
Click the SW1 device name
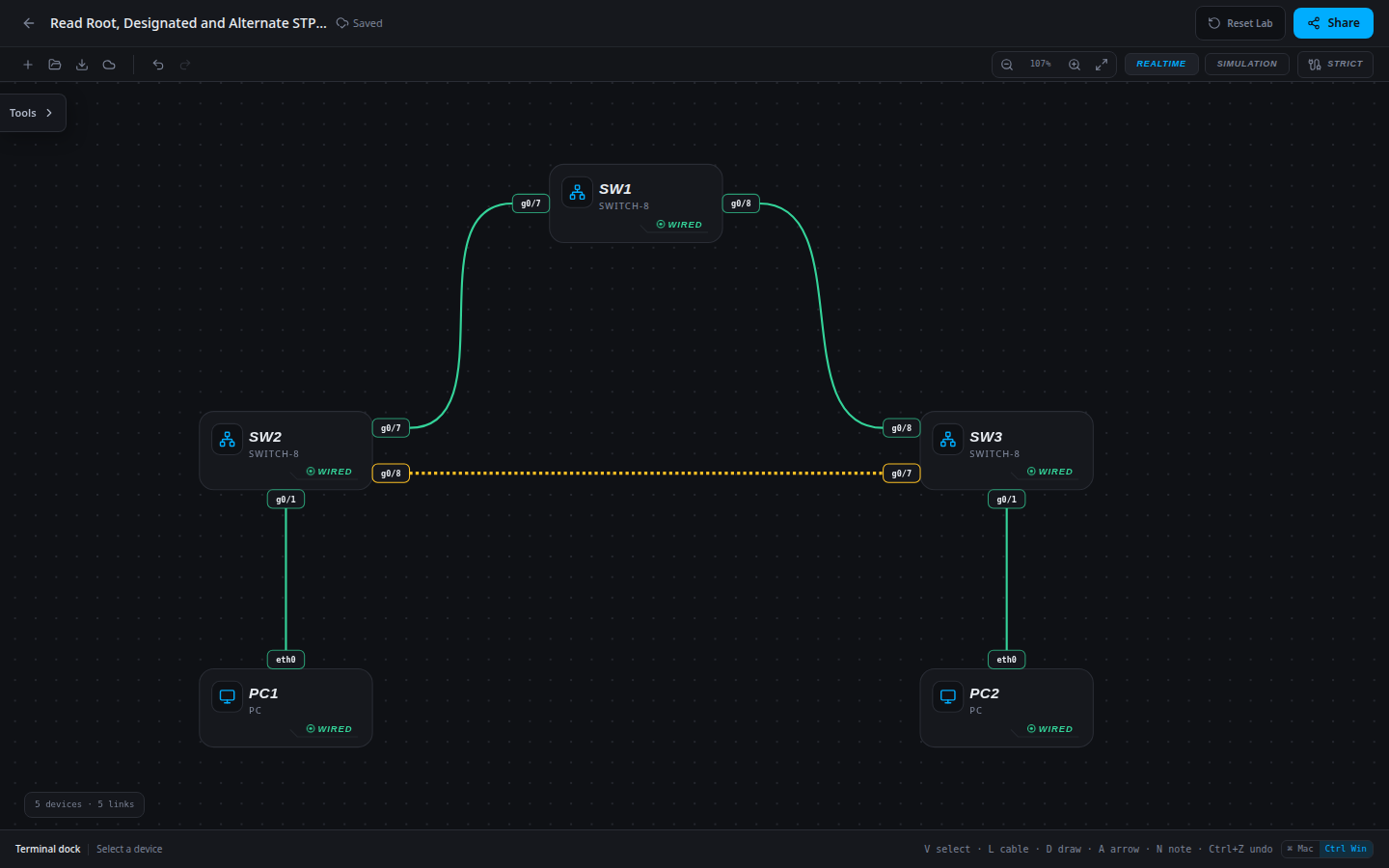pyautogui.click(x=615, y=189)
